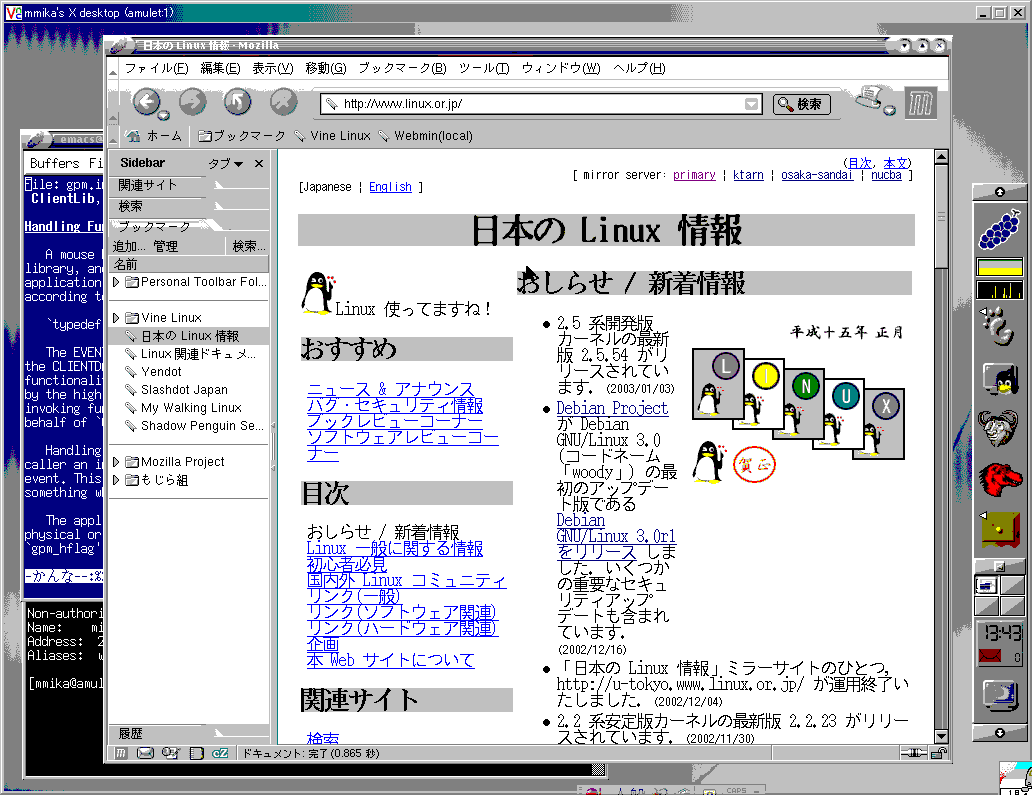Open the osaka-sandai mirror link
The width and height of the screenshot is (1032, 795).
(817, 175)
